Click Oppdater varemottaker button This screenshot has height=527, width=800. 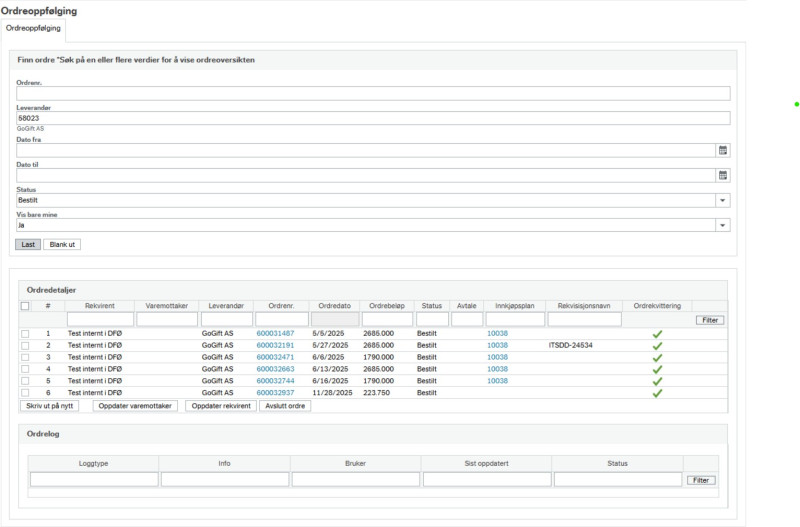pyautogui.click(x=135, y=406)
